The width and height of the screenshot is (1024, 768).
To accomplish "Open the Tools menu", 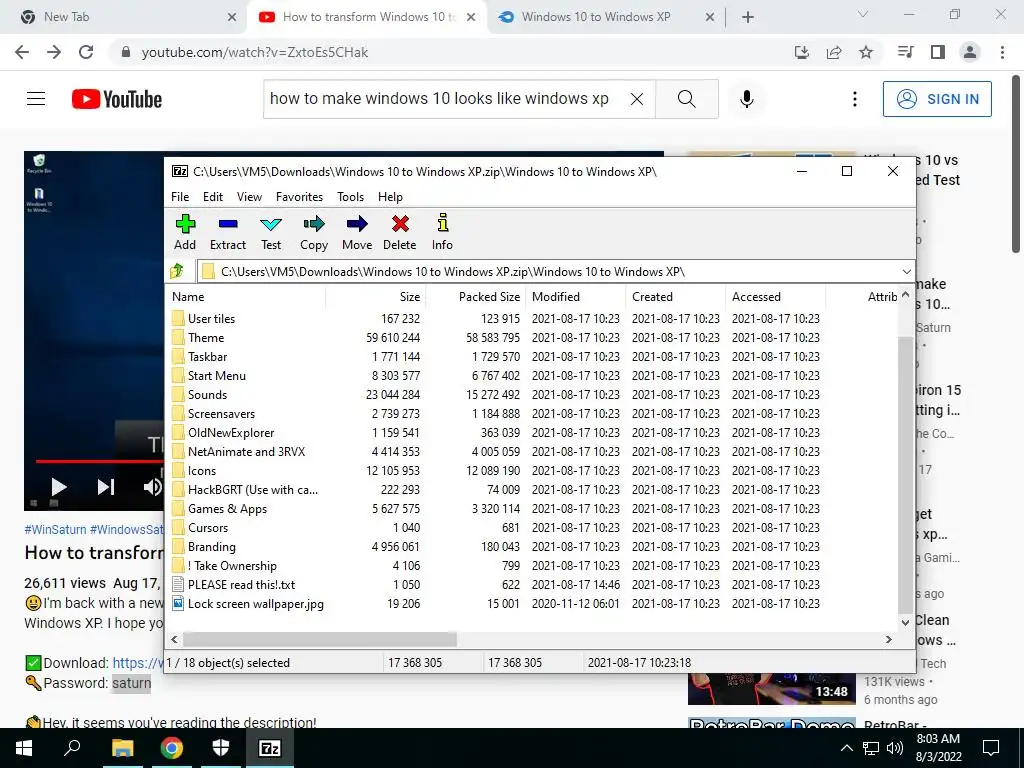I will tap(350, 197).
